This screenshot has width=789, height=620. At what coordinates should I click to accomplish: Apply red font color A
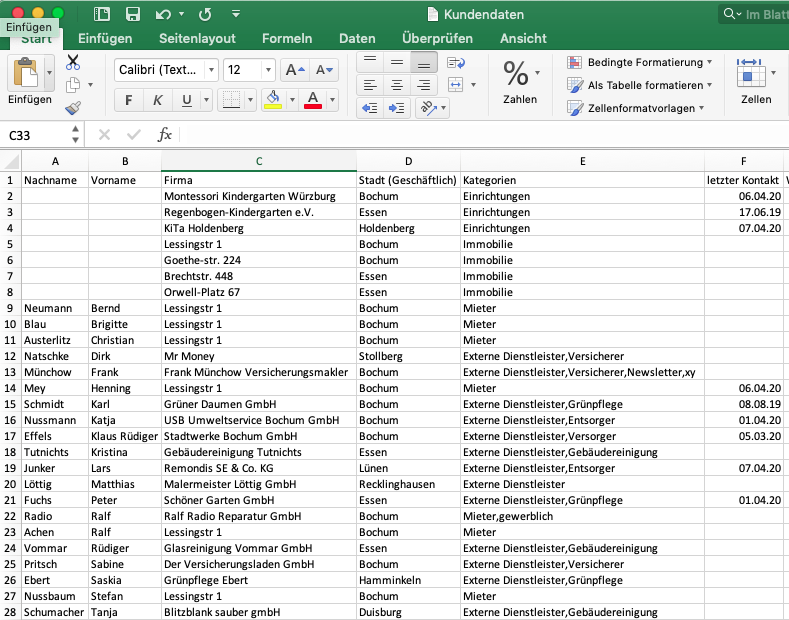point(313,100)
